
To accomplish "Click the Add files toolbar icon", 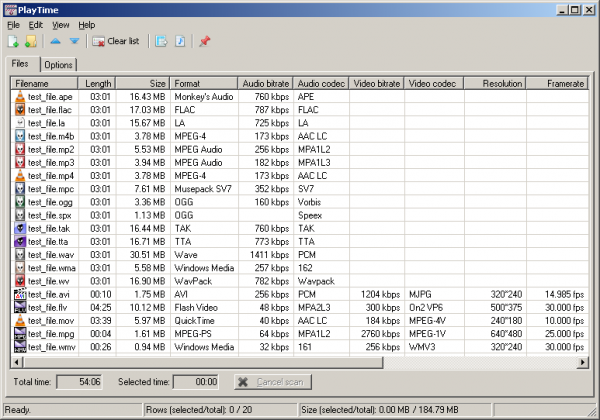I will (x=14, y=41).
